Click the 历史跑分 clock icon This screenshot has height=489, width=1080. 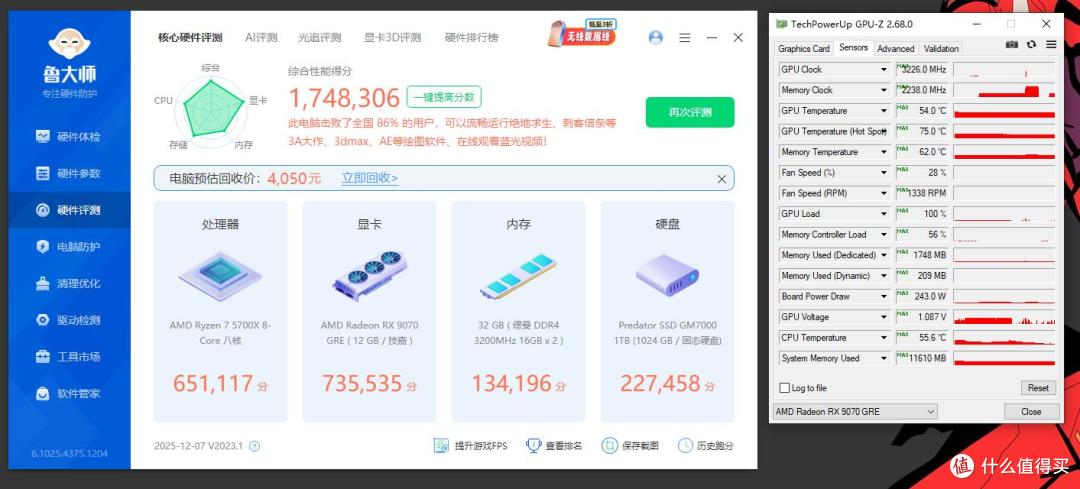point(685,446)
